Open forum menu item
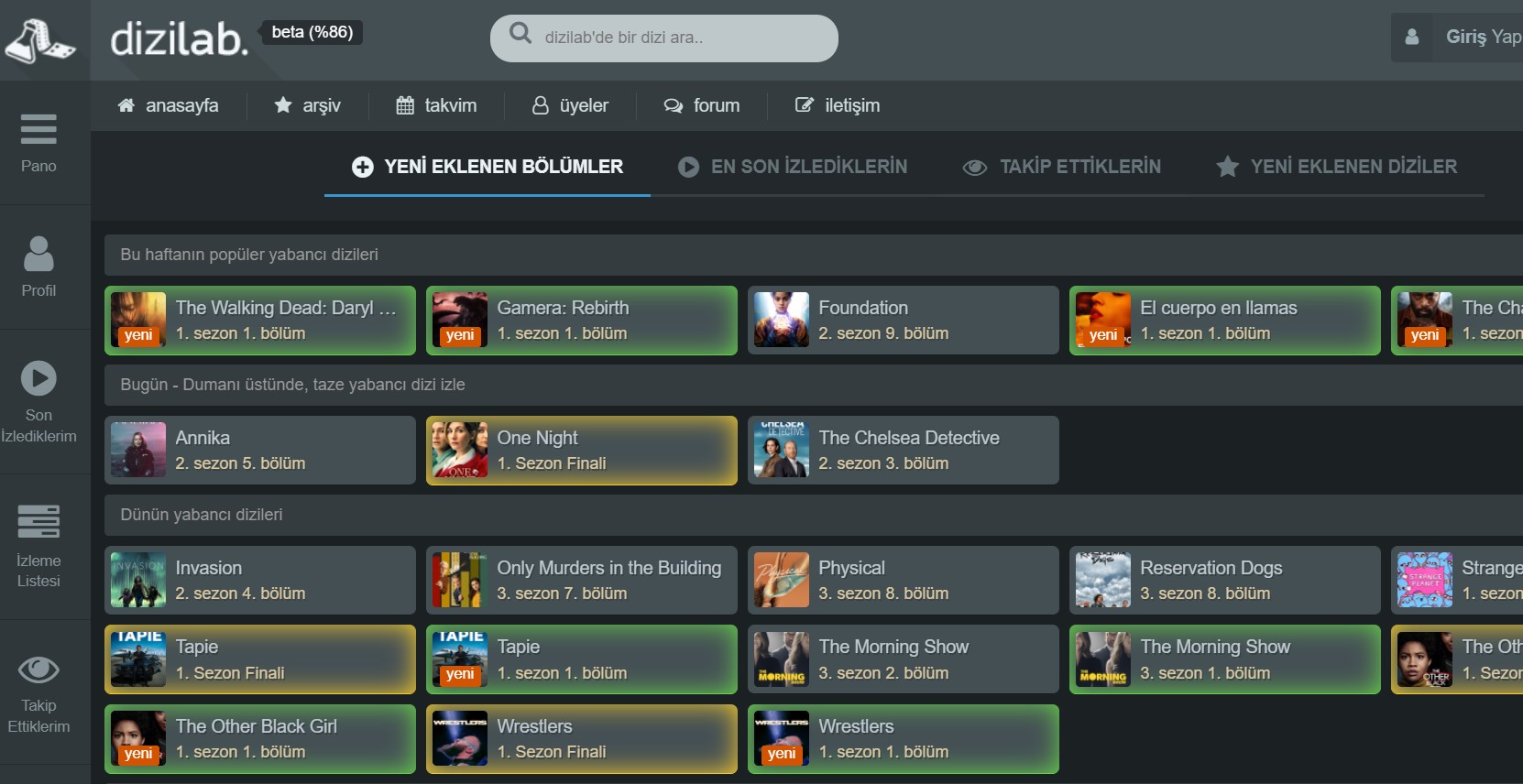1523x784 pixels. pyautogui.click(x=702, y=105)
